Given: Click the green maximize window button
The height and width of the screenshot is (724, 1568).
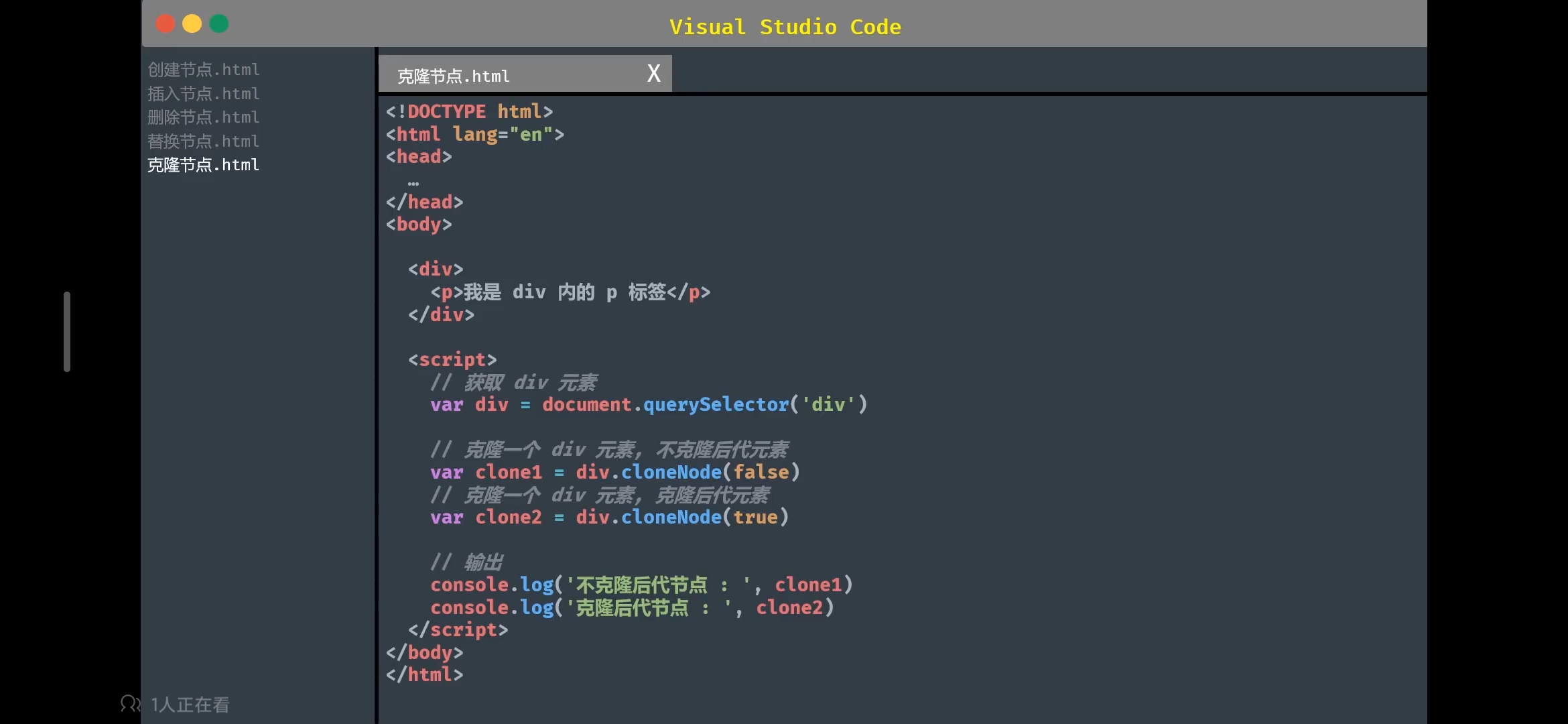Looking at the screenshot, I should point(219,24).
